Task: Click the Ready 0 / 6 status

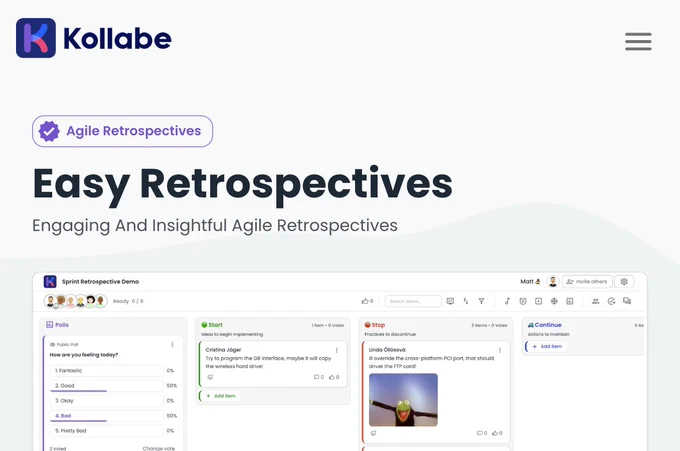Action: coord(128,301)
